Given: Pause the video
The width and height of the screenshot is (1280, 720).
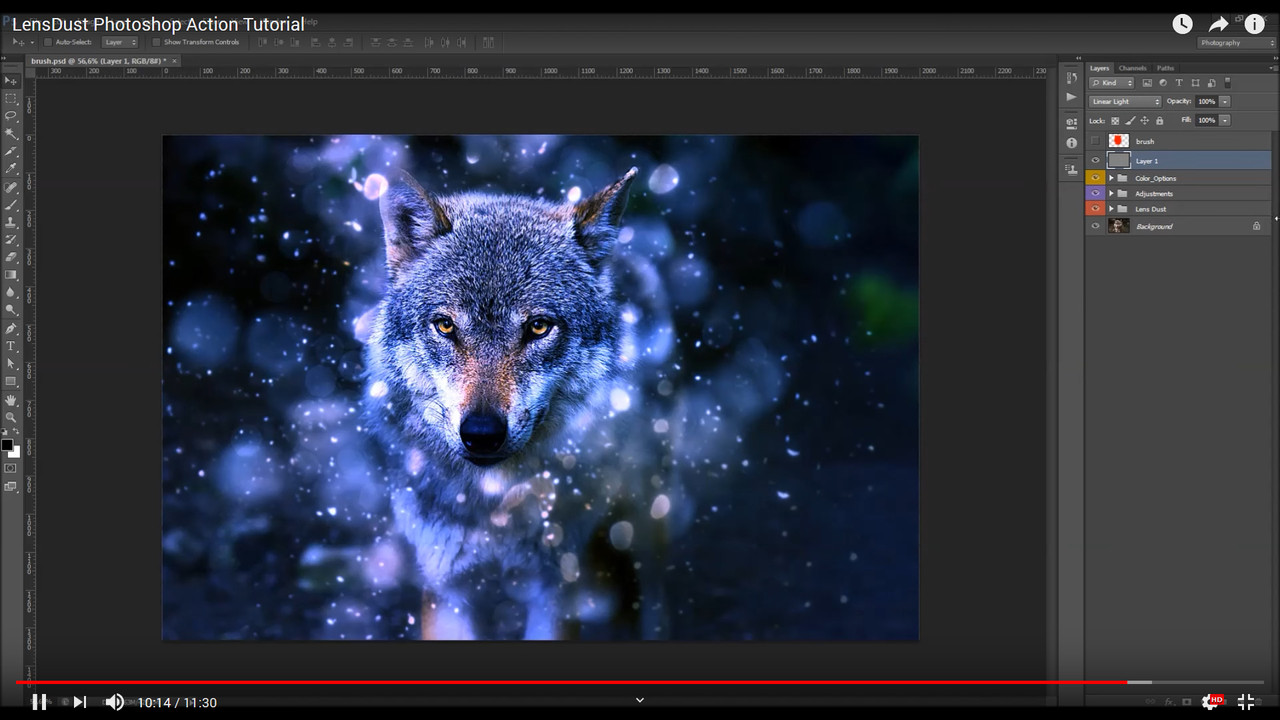Looking at the screenshot, I should click(x=39, y=702).
